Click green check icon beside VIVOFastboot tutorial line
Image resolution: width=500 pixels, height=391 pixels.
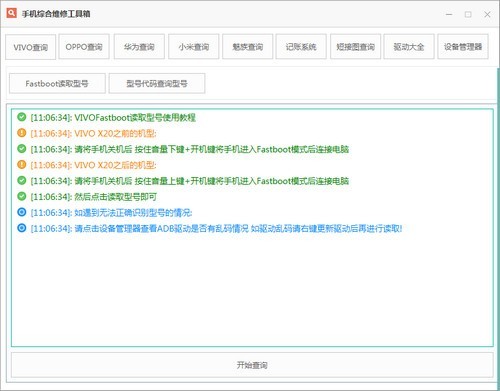point(22,117)
